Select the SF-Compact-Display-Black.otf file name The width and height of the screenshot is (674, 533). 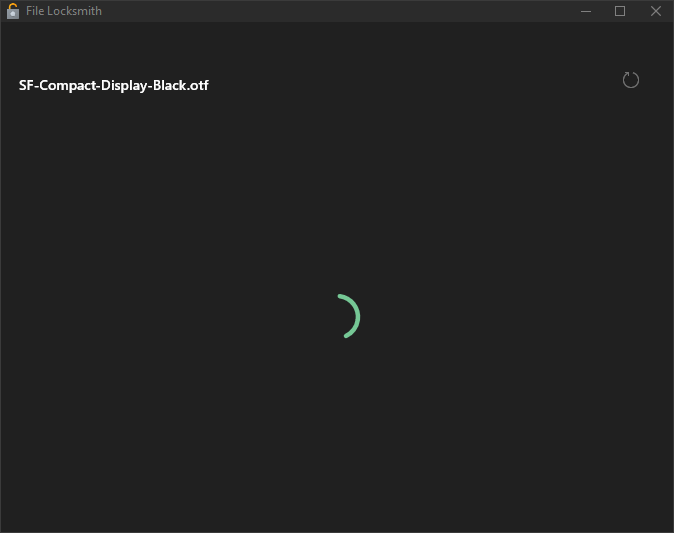(113, 86)
